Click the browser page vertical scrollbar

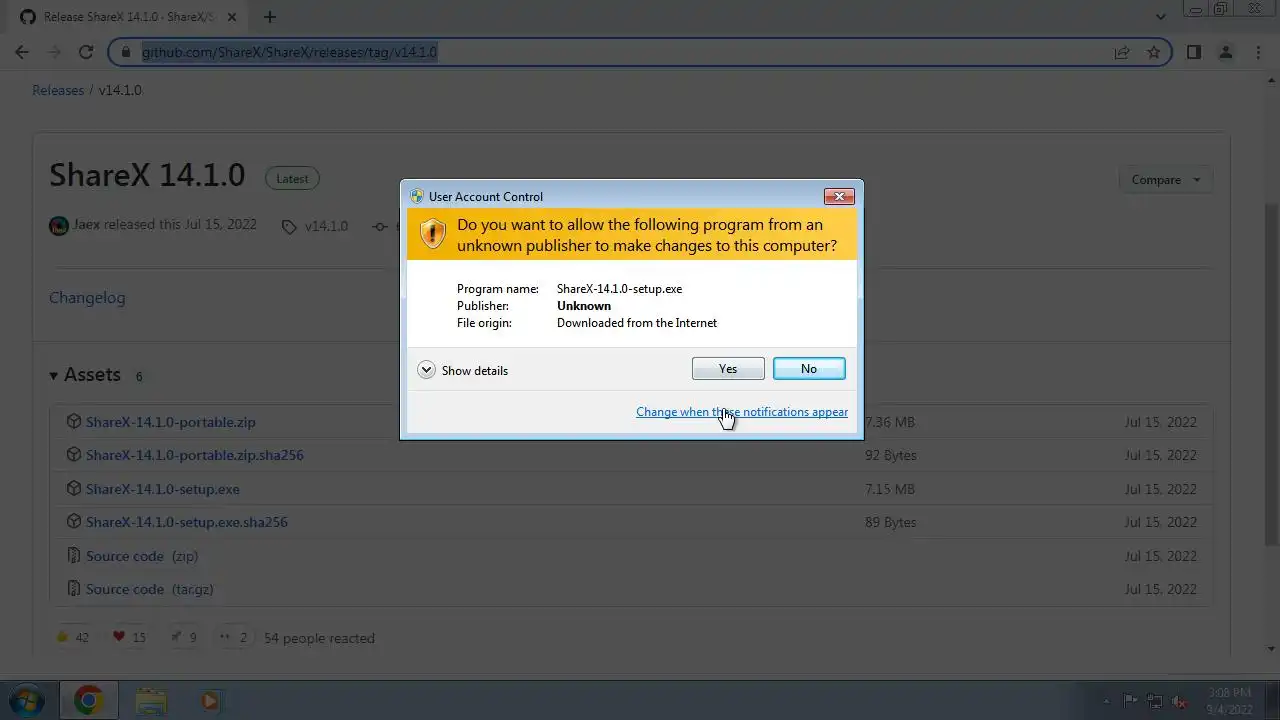coord(1271,375)
